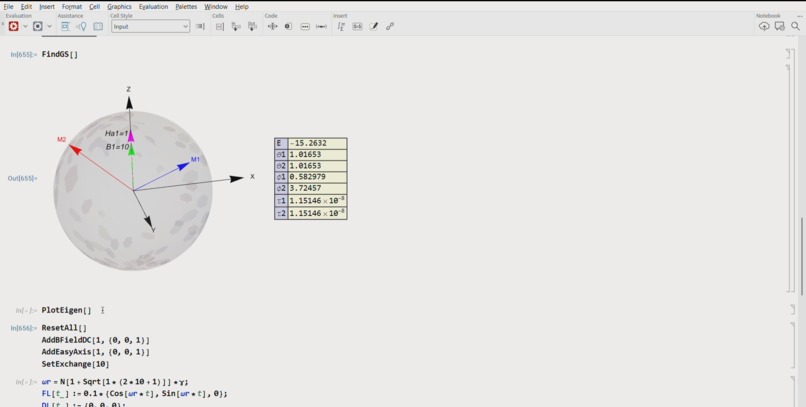Open the Cell menu
The height and width of the screenshot is (407, 806).
click(95, 7)
